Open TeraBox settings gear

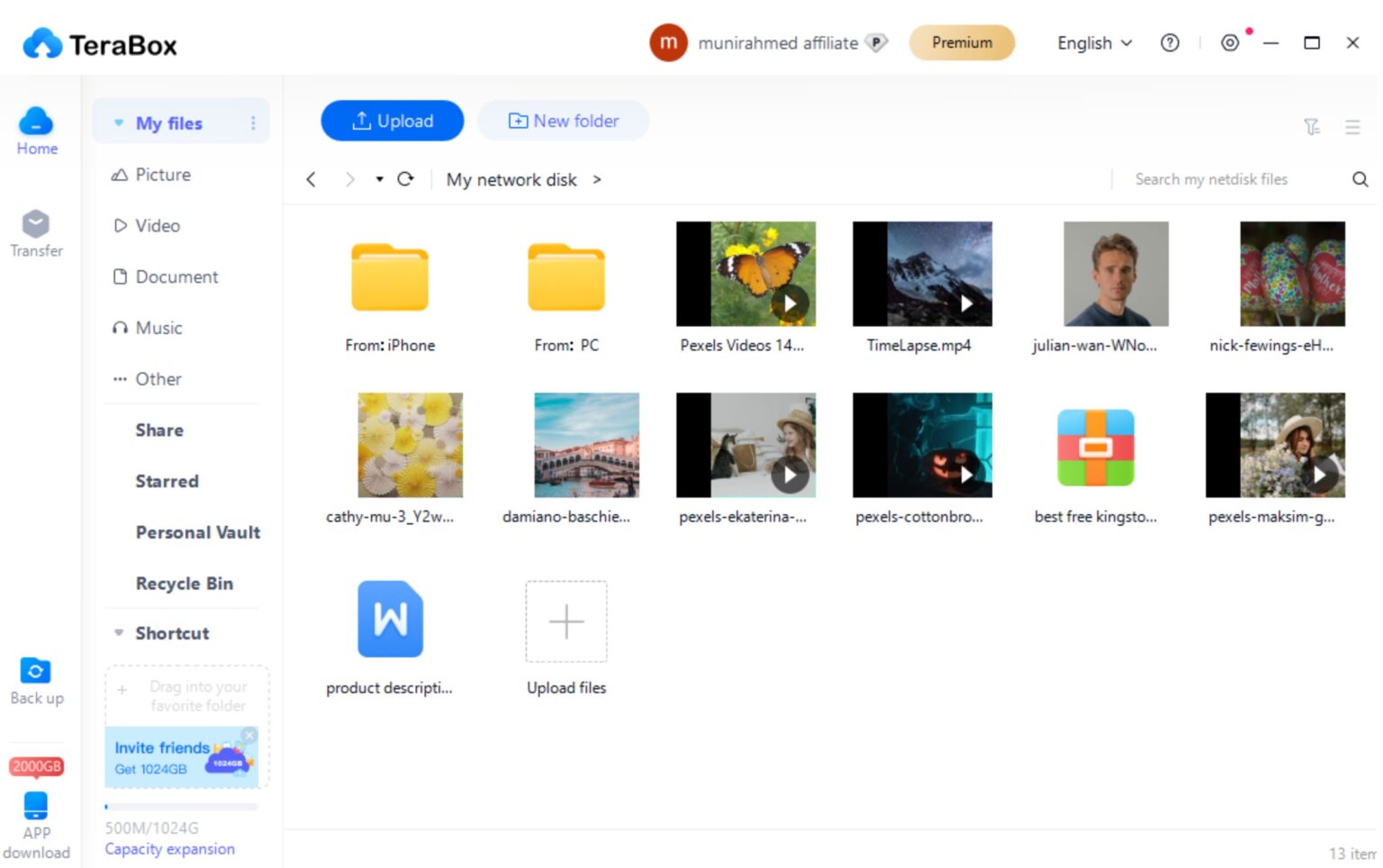pos(1230,42)
